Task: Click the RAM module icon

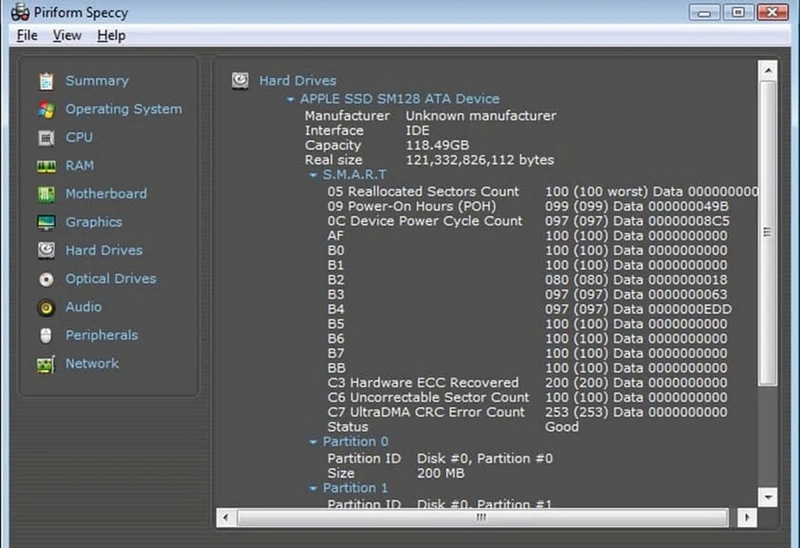Action: pyautogui.click(x=46, y=166)
